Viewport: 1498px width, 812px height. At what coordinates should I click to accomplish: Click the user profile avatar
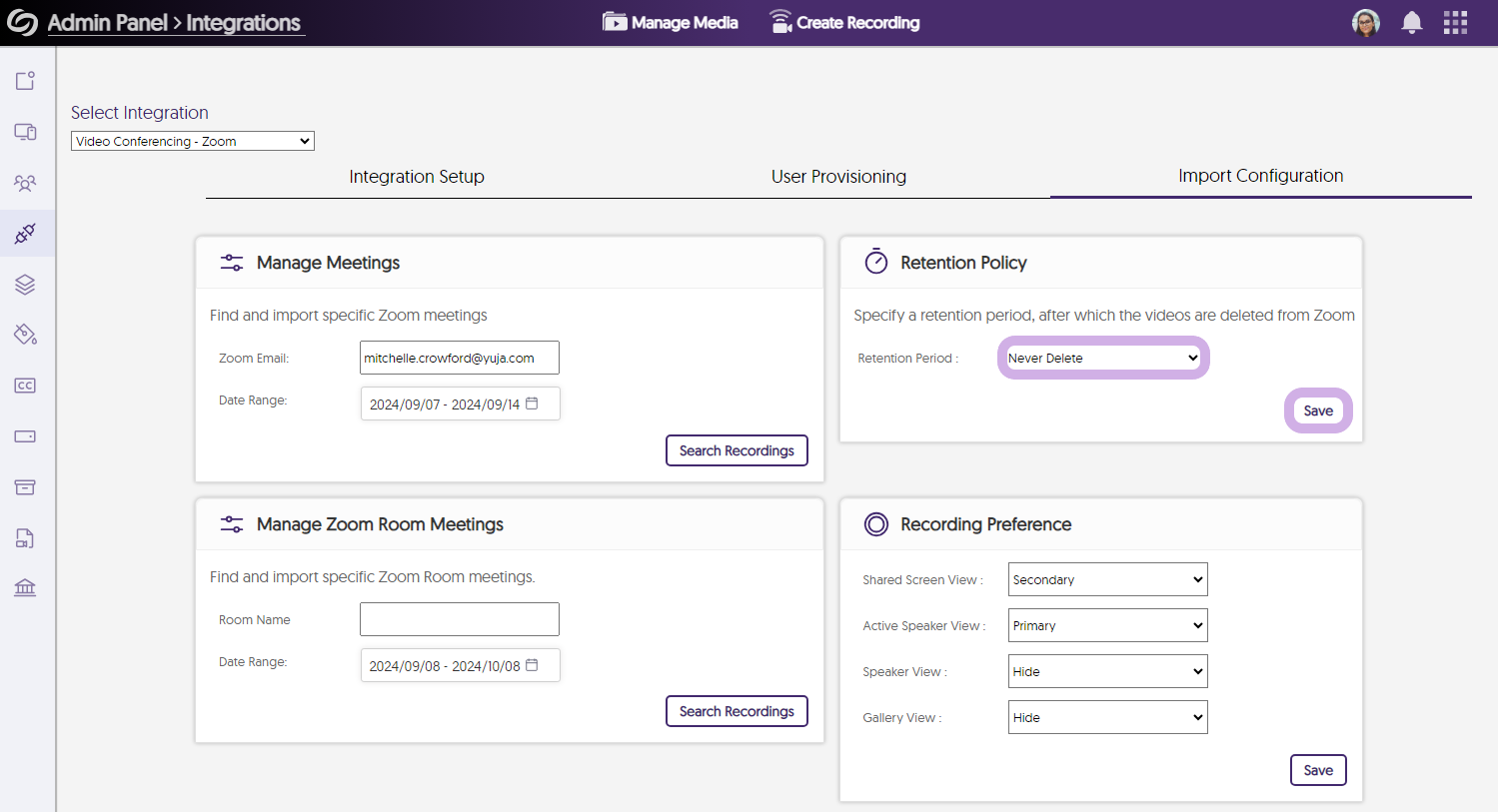(1365, 23)
